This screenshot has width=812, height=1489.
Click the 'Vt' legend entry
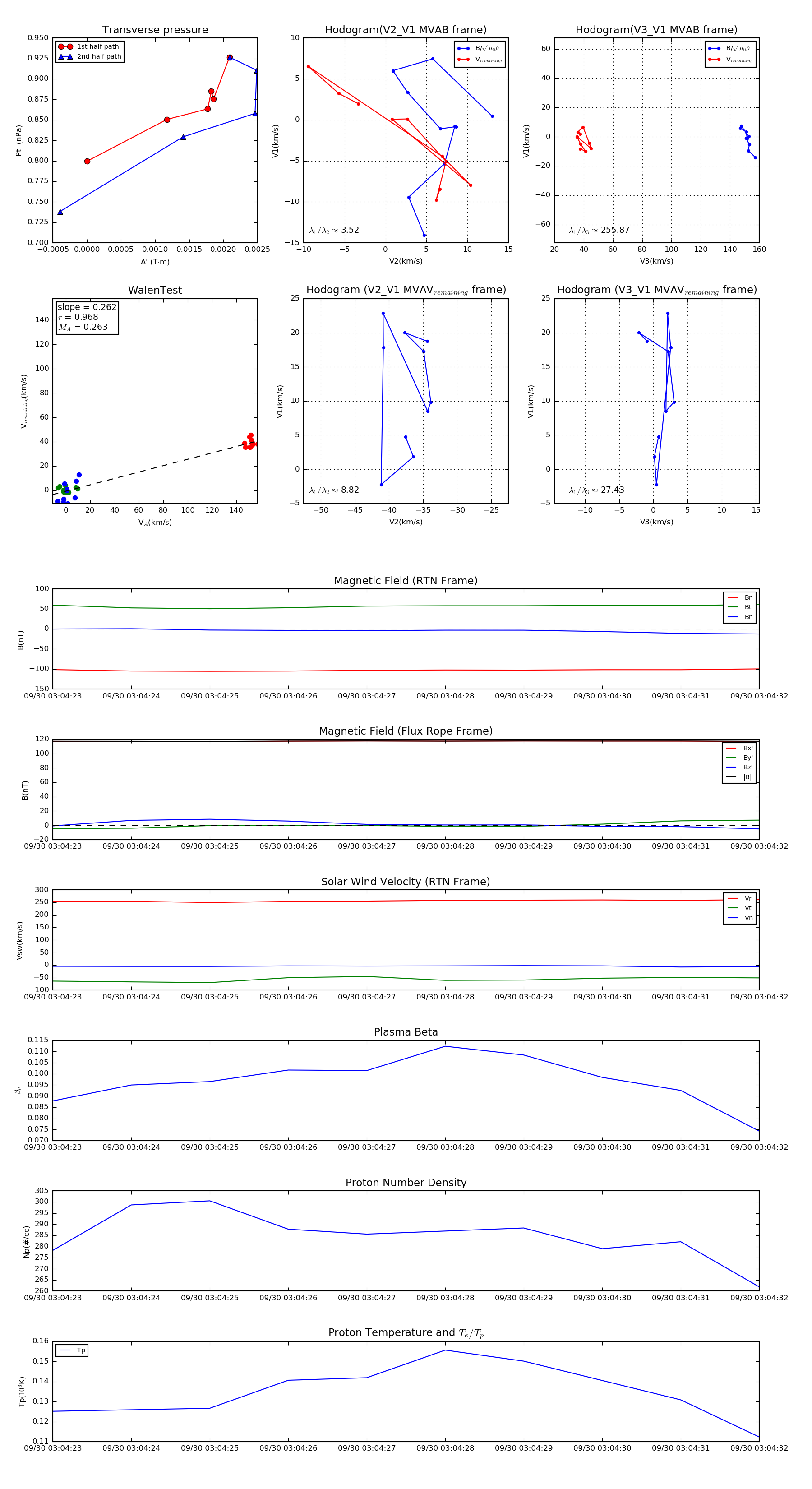click(740, 908)
